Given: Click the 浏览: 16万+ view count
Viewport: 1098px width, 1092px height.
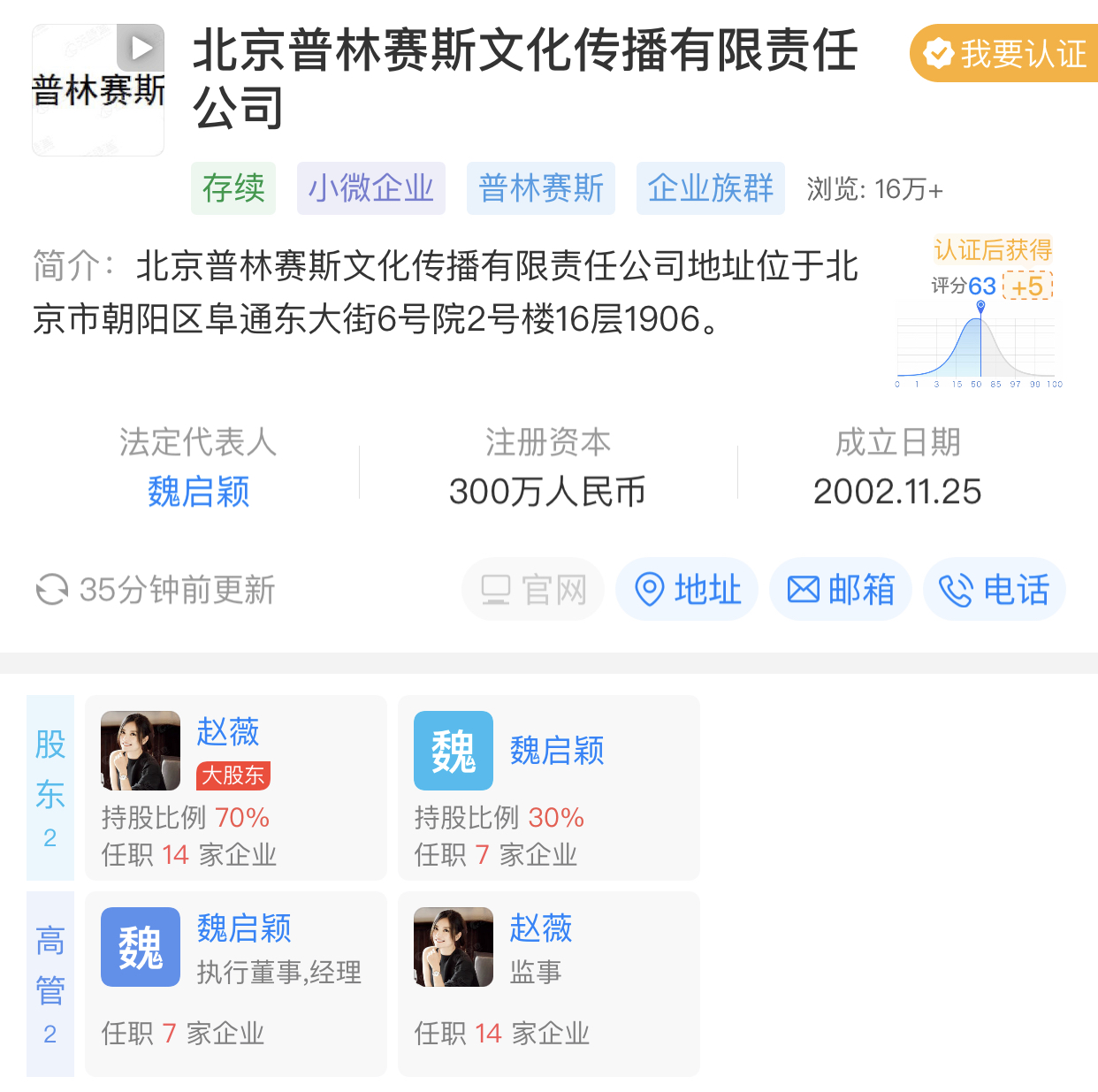Looking at the screenshot, I should [x=875, y=188].
